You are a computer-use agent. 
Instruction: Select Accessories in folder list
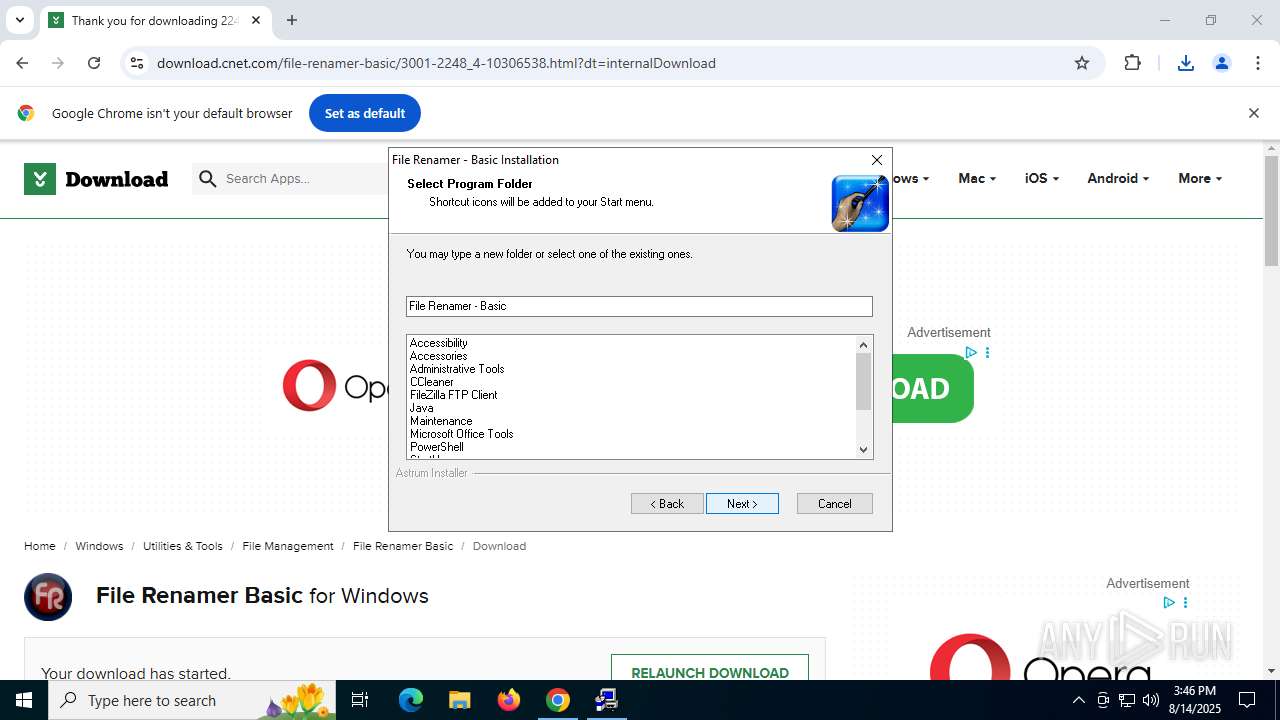[x=438, y=356]
